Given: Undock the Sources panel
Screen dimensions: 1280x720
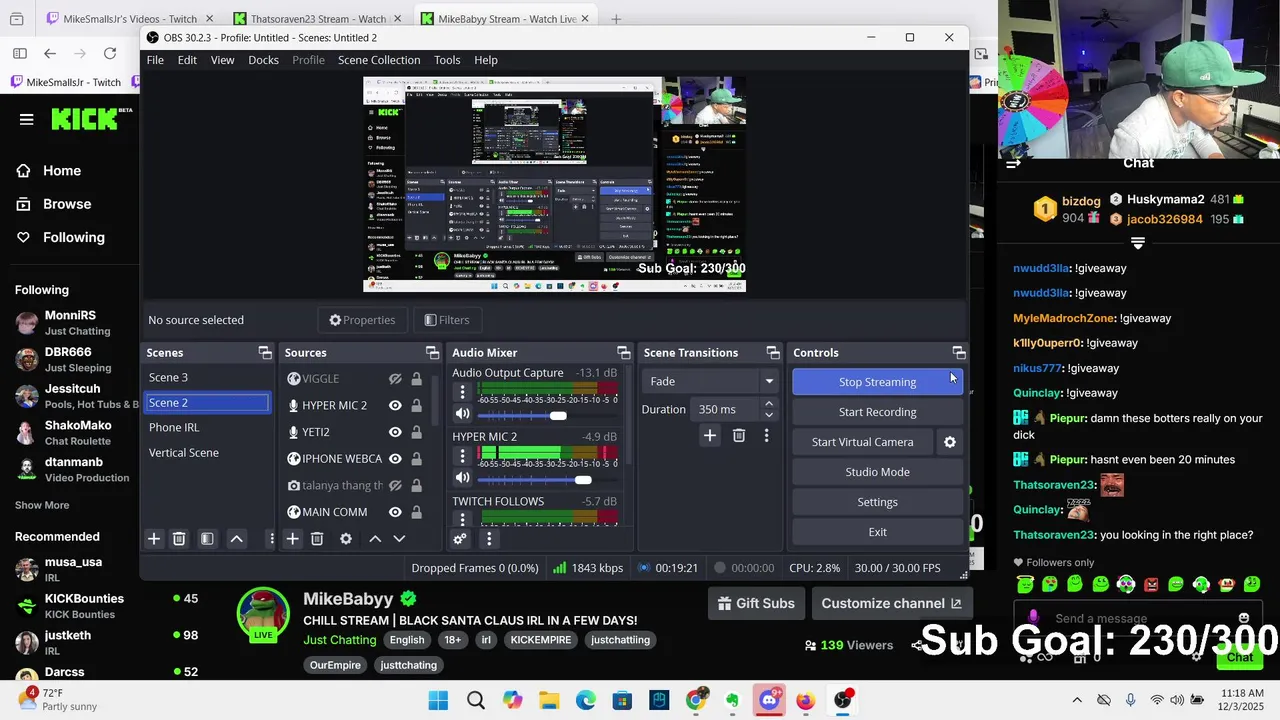Looking at the screenshot, I should pos(432,353).
